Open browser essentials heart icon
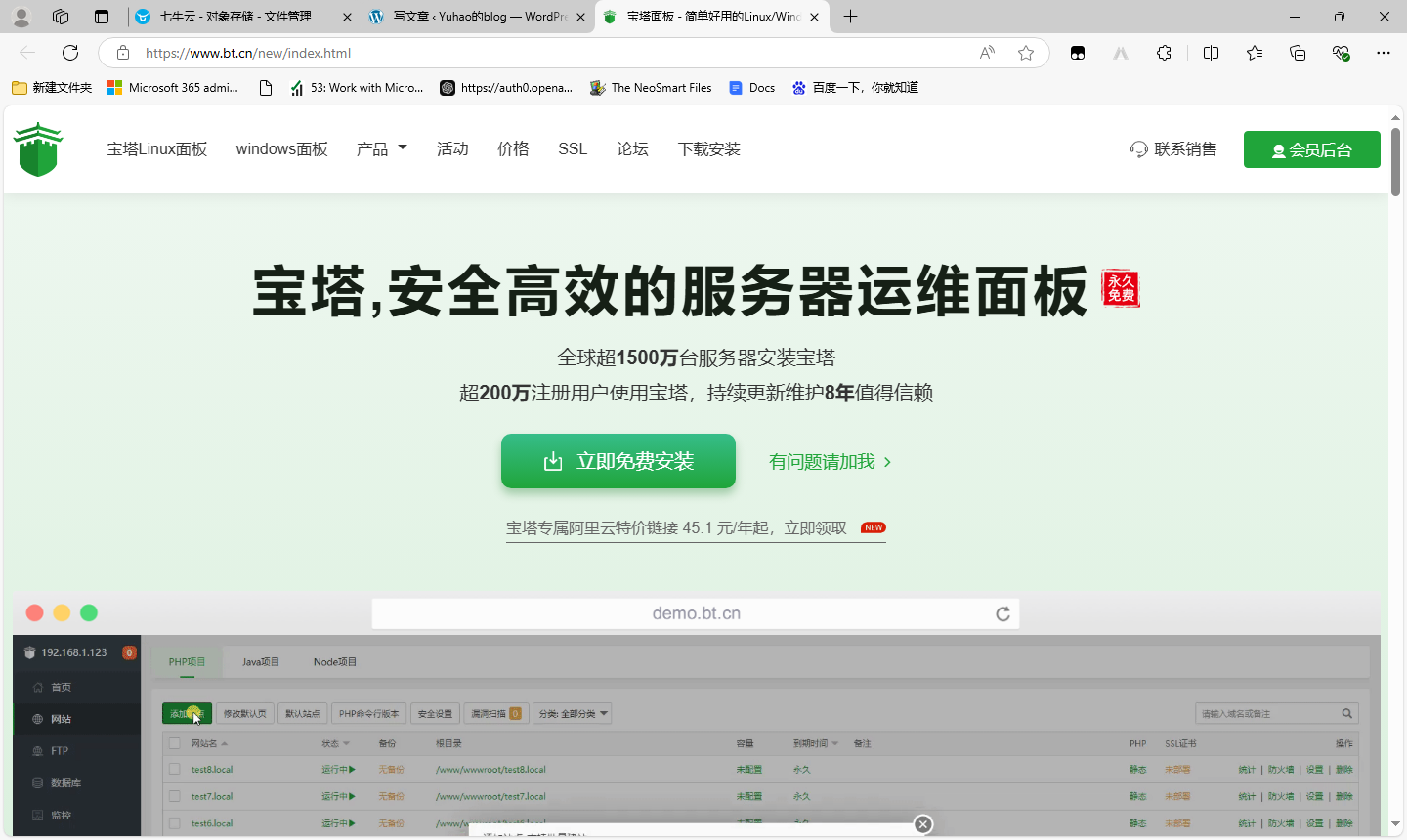The height and width of the screenshot is (840, 1407). click(1341, 53)
